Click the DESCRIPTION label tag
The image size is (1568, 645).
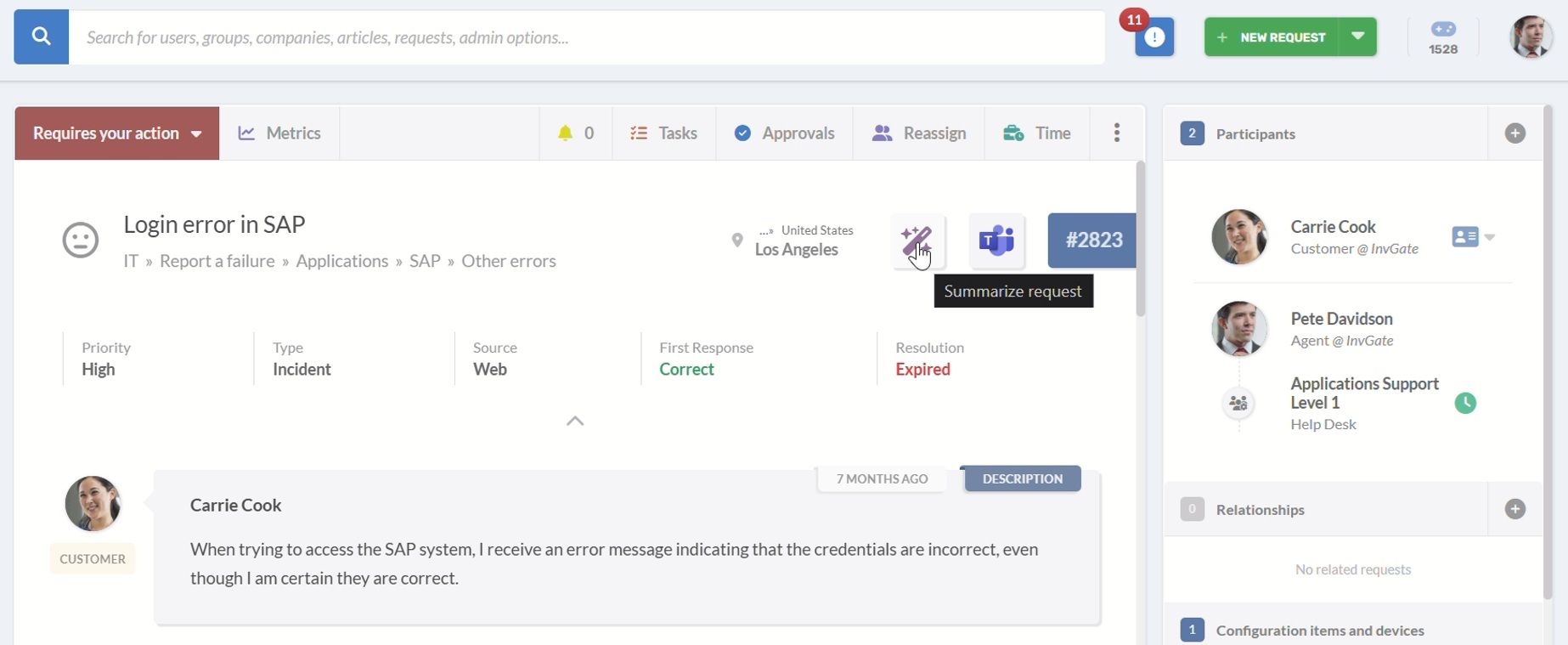[1023, 478]
